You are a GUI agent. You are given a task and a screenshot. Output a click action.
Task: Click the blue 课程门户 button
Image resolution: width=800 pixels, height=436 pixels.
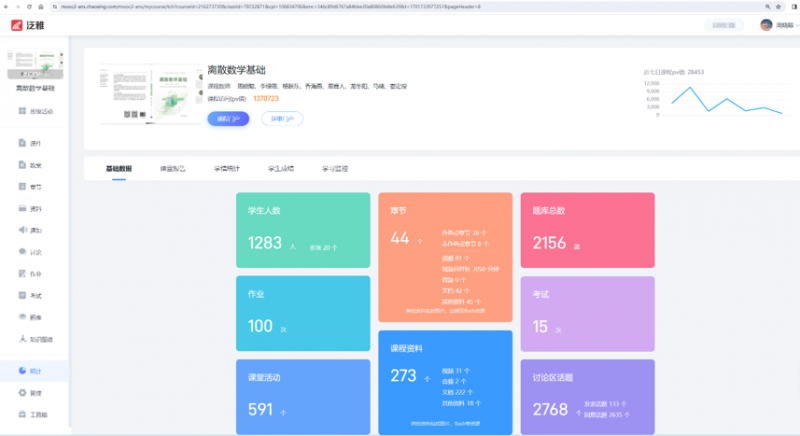228,118
